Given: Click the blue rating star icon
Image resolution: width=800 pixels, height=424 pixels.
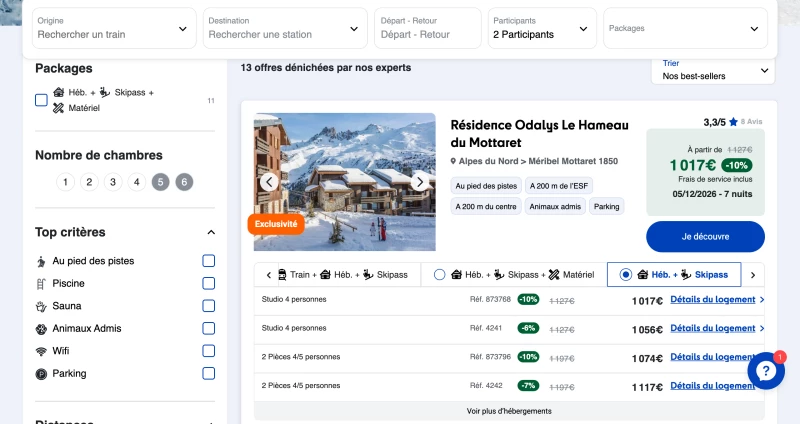Looking at the screenshot, I should pyautogui.click(x=733, y=122).
